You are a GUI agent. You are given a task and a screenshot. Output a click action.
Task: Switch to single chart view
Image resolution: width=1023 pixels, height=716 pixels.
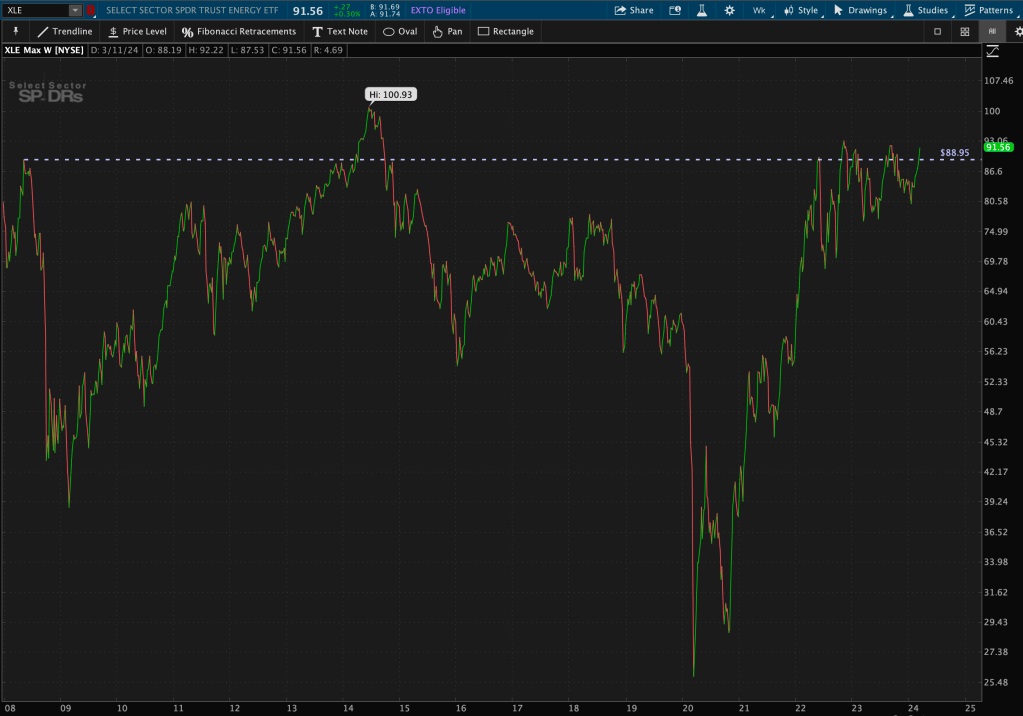click(x=937, y=31)
